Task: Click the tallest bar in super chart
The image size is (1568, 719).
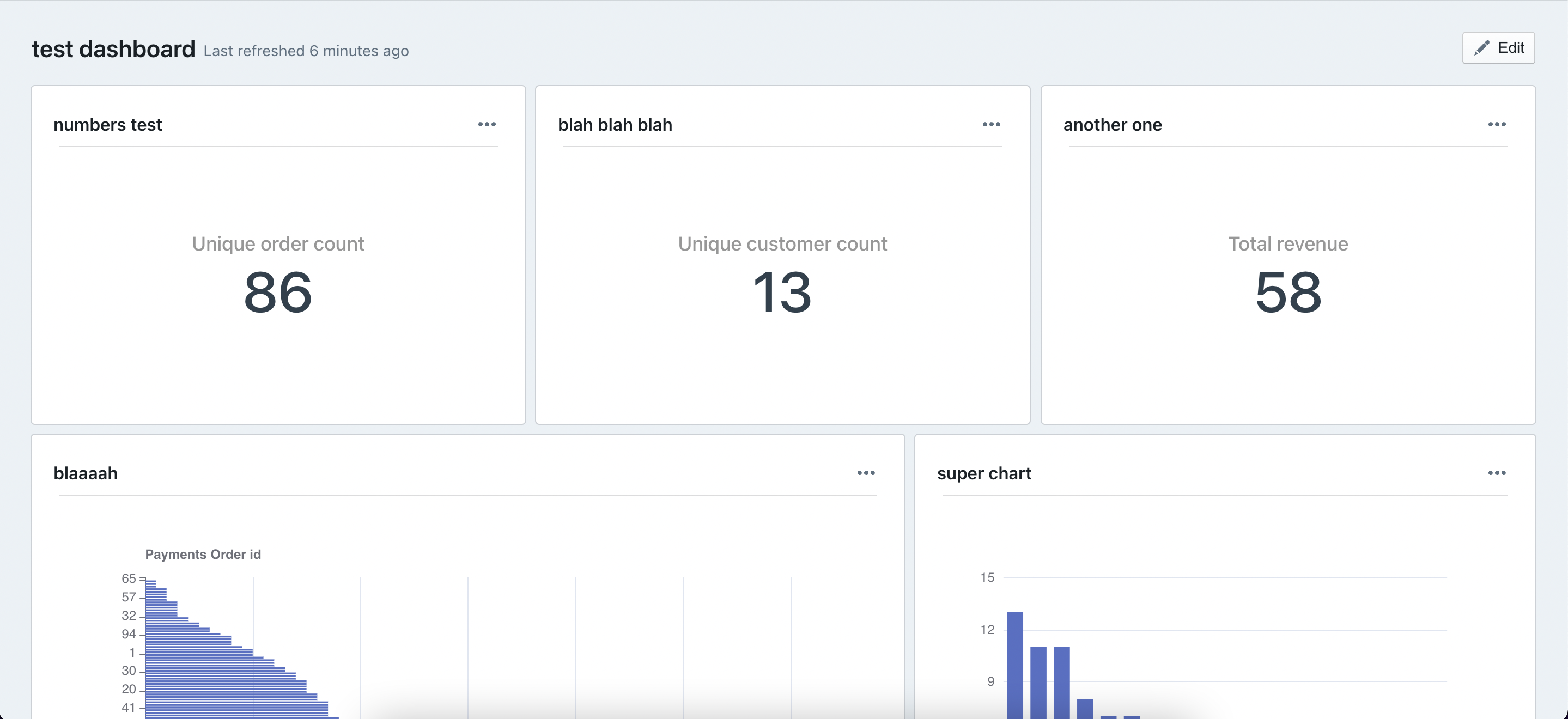Action: (x=1017, y=663)
